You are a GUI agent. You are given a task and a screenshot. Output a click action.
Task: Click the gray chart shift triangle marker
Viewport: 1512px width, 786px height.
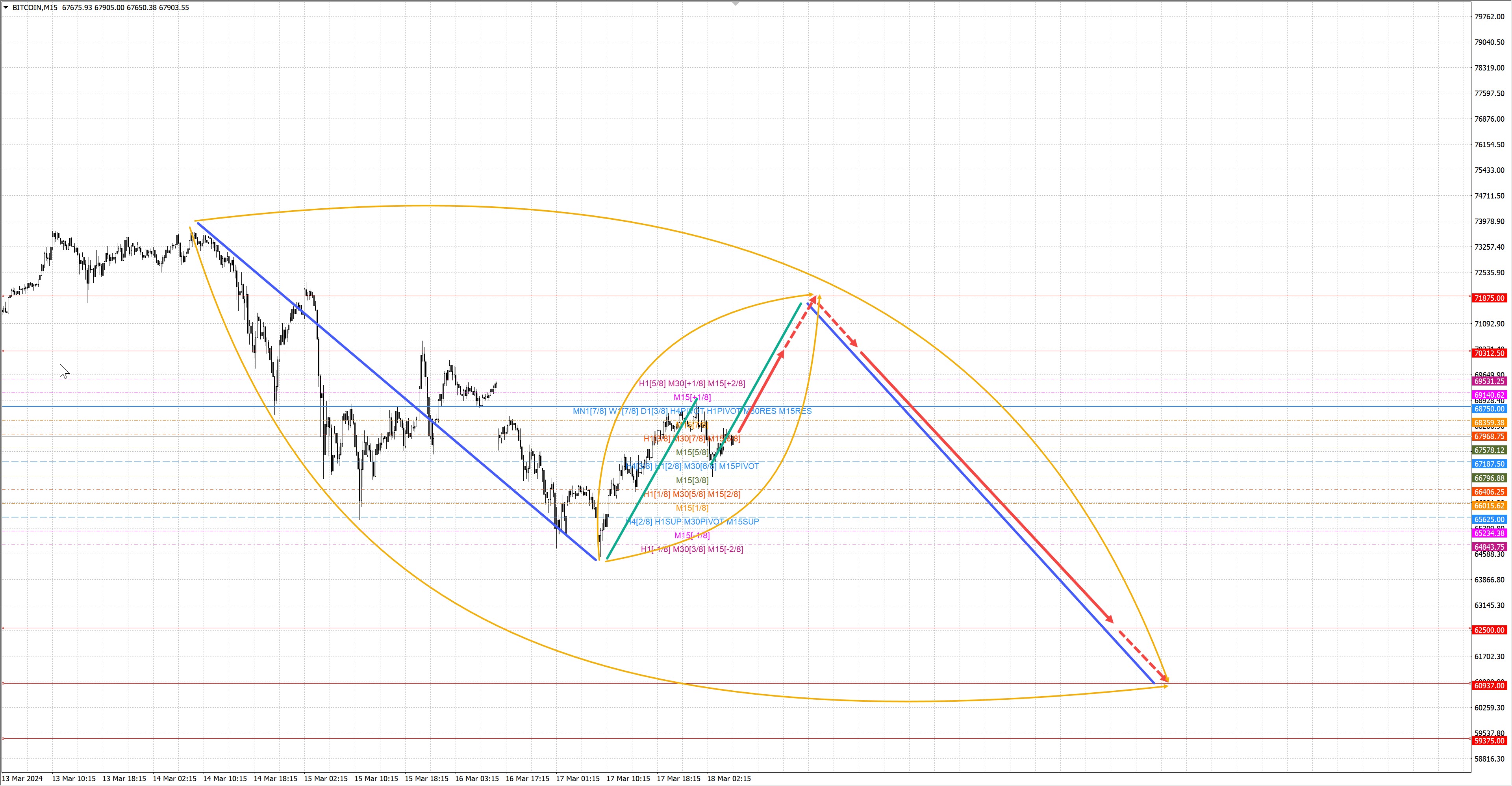[736, 4]
